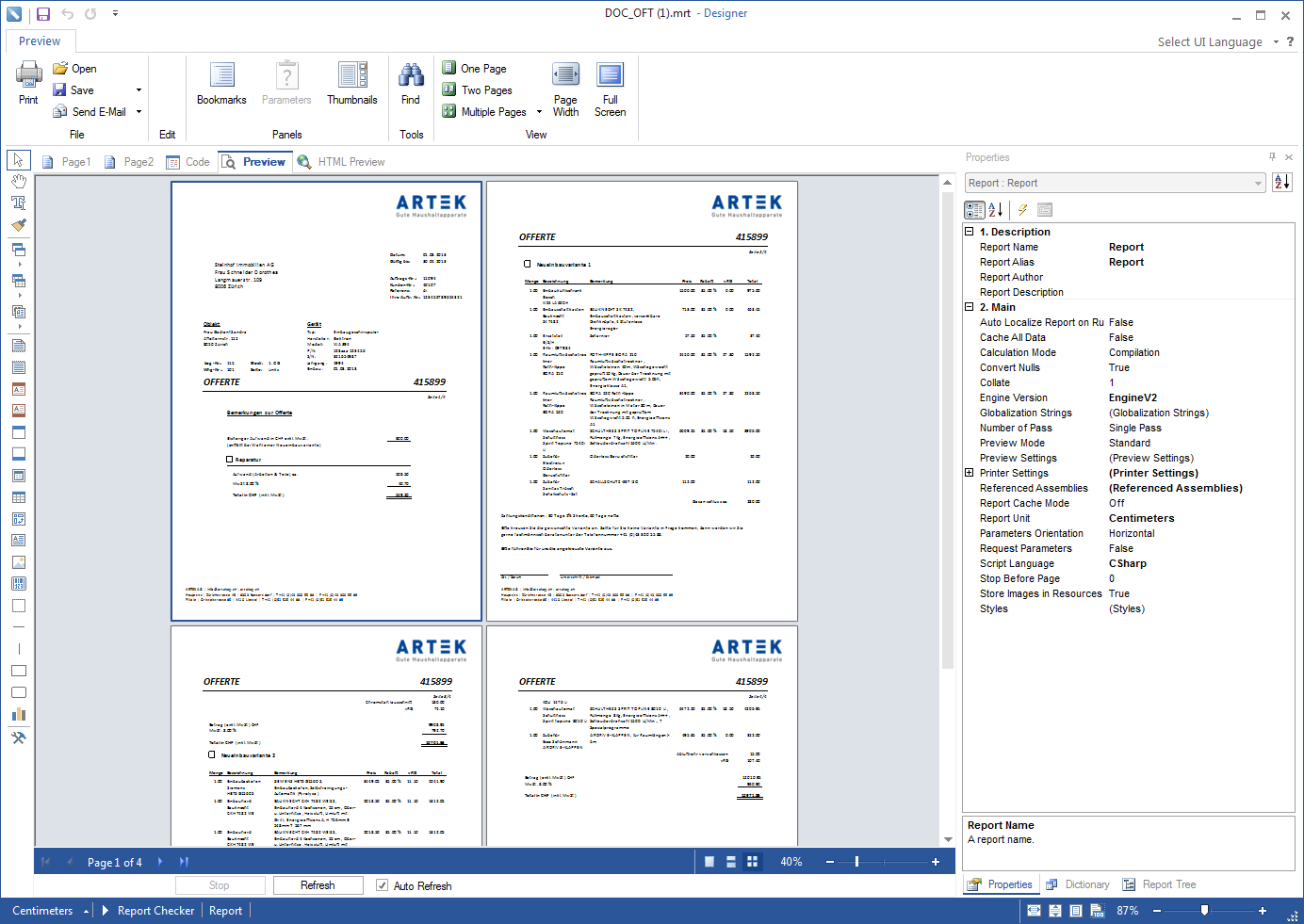Viewport: 1304px width, 924px height.
Task: Click the help question mark button
Action: pyautogui.click(x=1291, y=41)
